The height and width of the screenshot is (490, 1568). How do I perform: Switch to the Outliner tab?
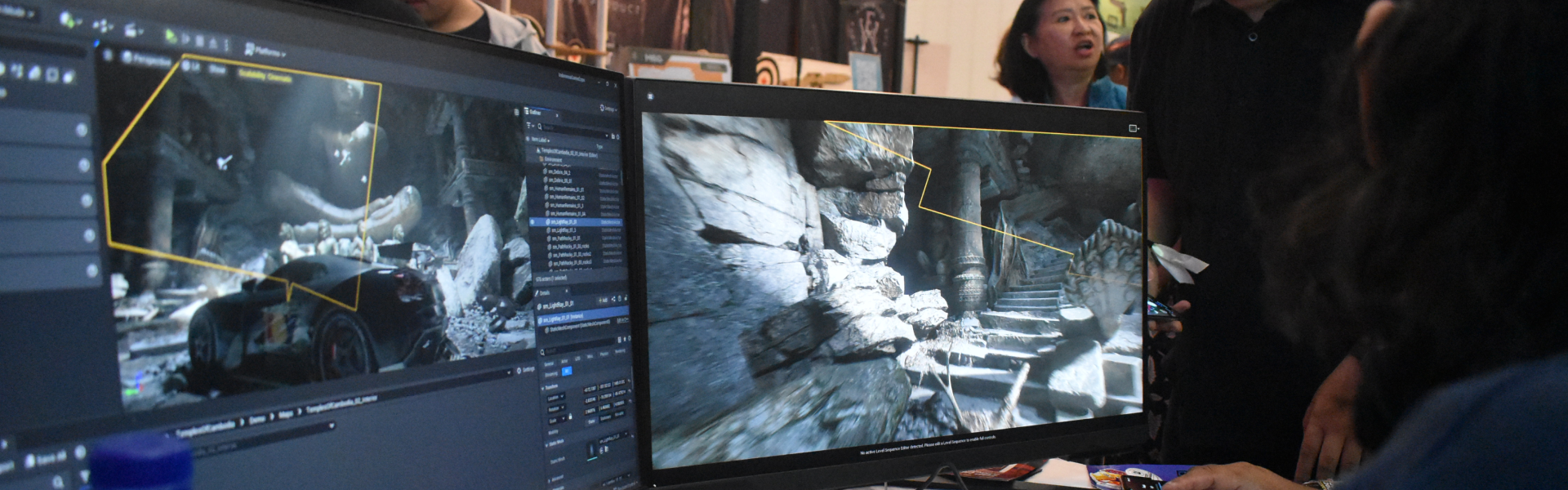[x=536, y=113]
